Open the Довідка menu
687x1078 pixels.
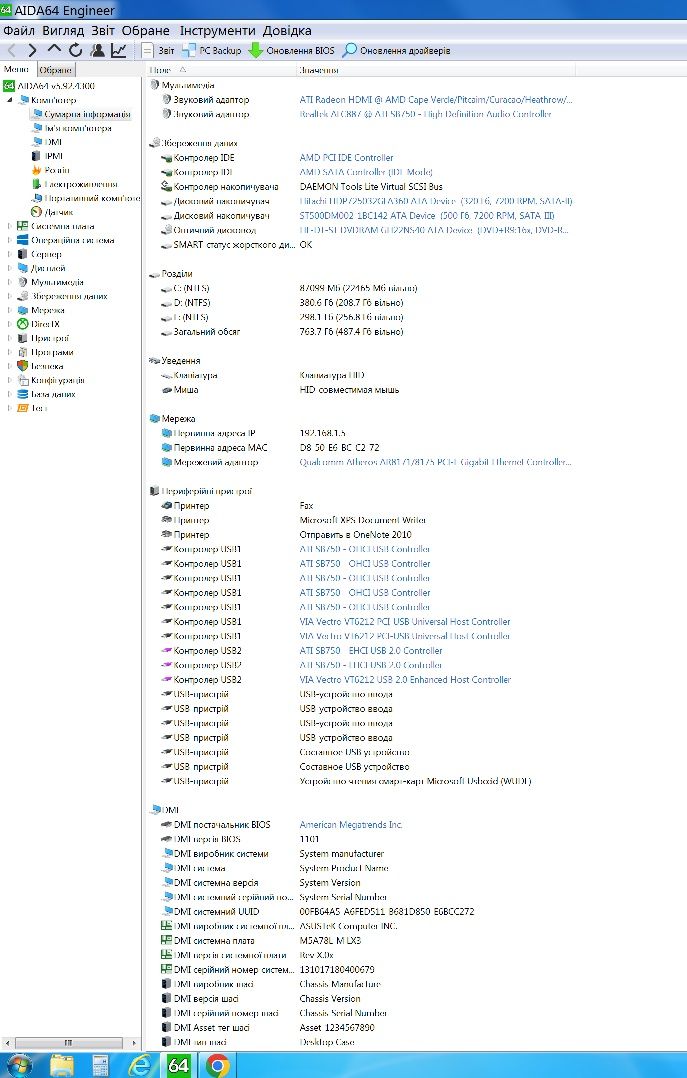[287, 30]
